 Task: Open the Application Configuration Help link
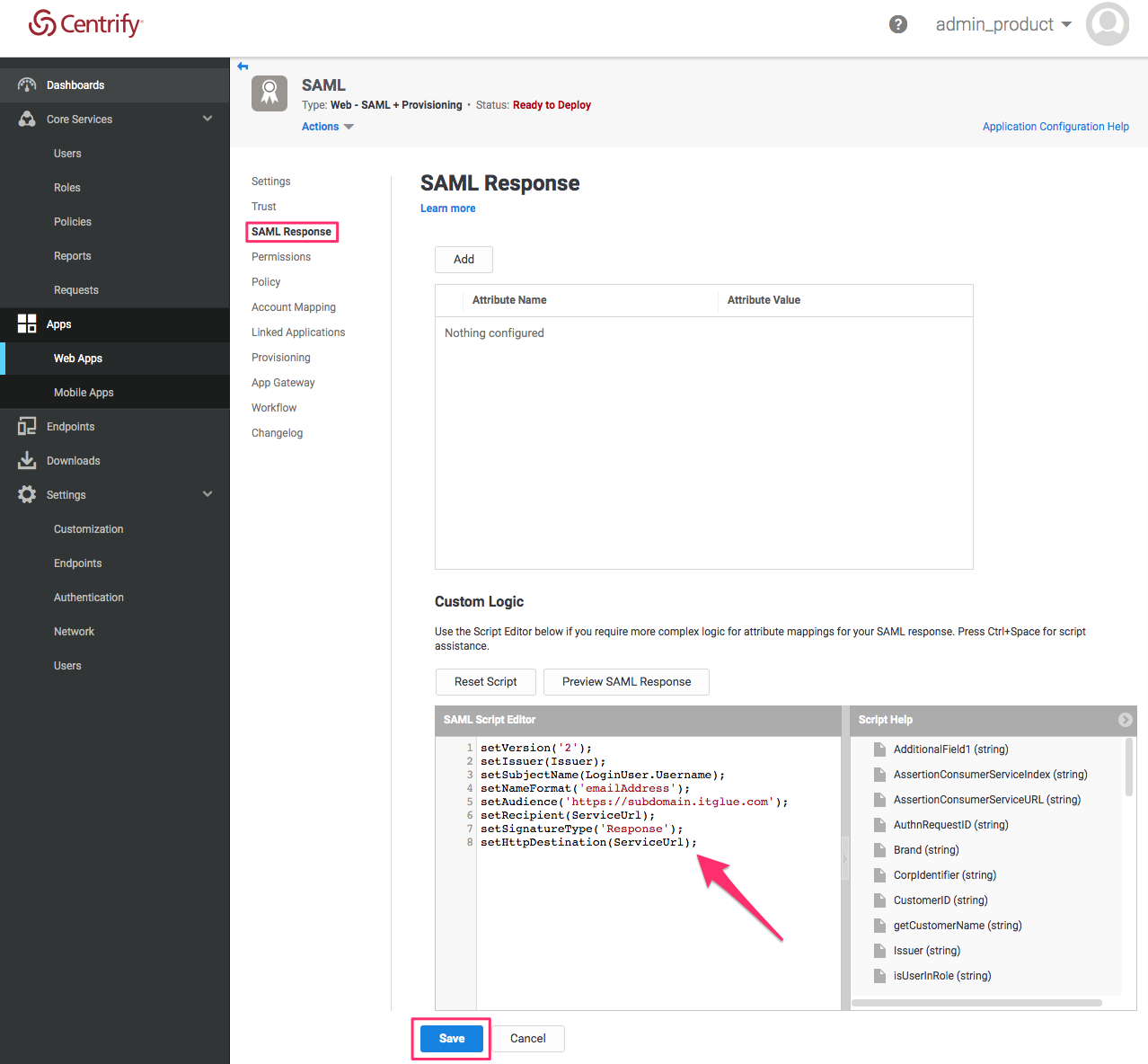click(x=1055, y=127)
